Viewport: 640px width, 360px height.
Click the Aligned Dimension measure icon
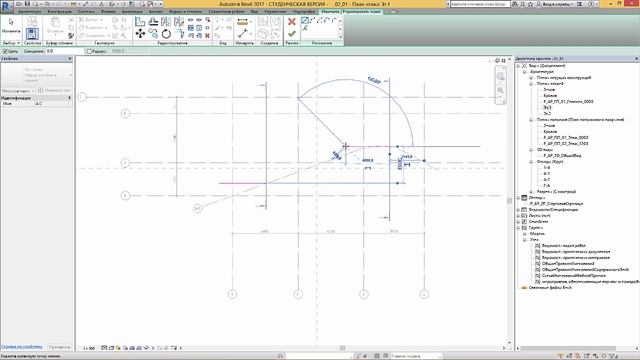(x=242, y=22)
